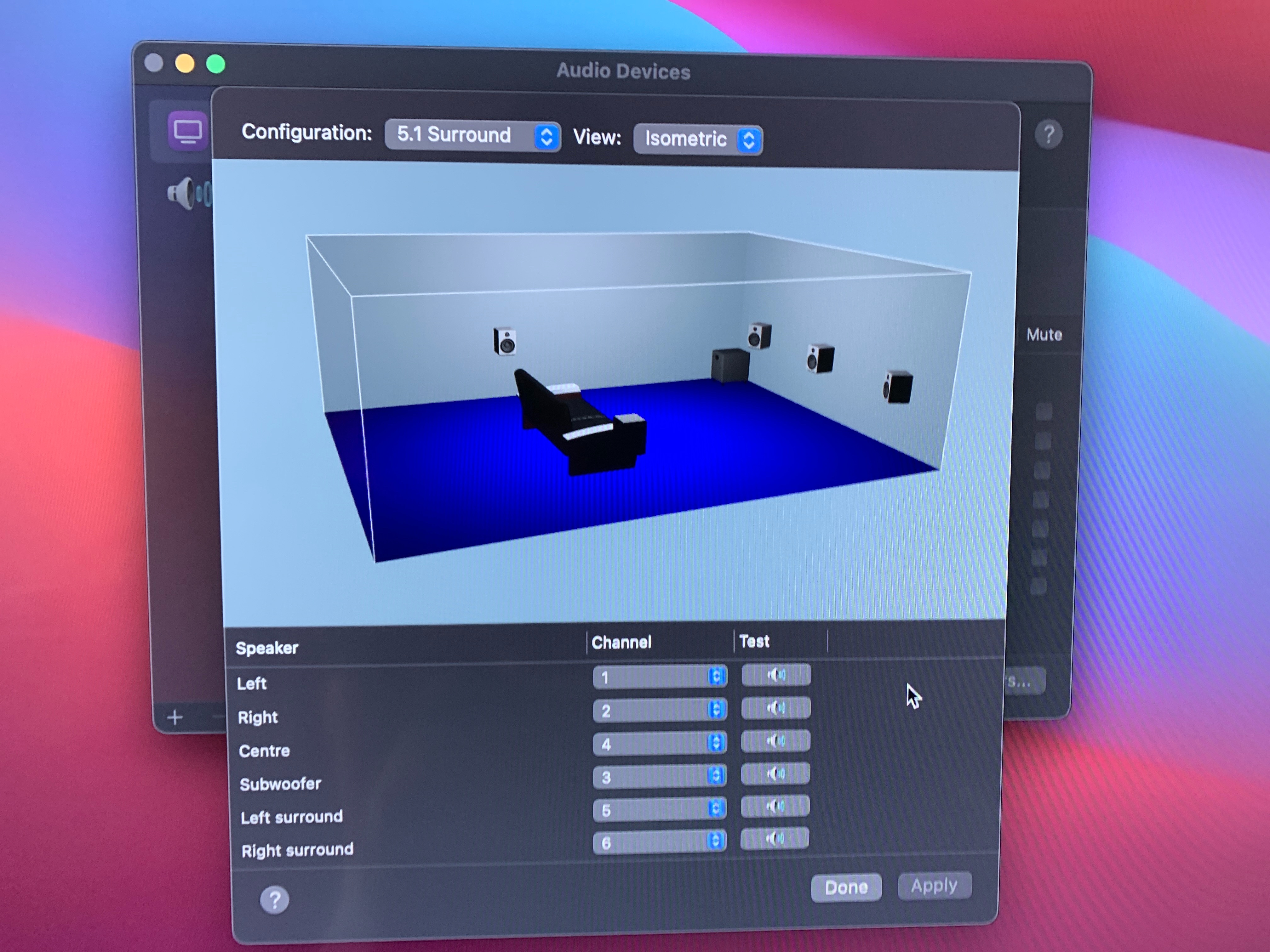Click the Speaker column header

click(267, 648)
